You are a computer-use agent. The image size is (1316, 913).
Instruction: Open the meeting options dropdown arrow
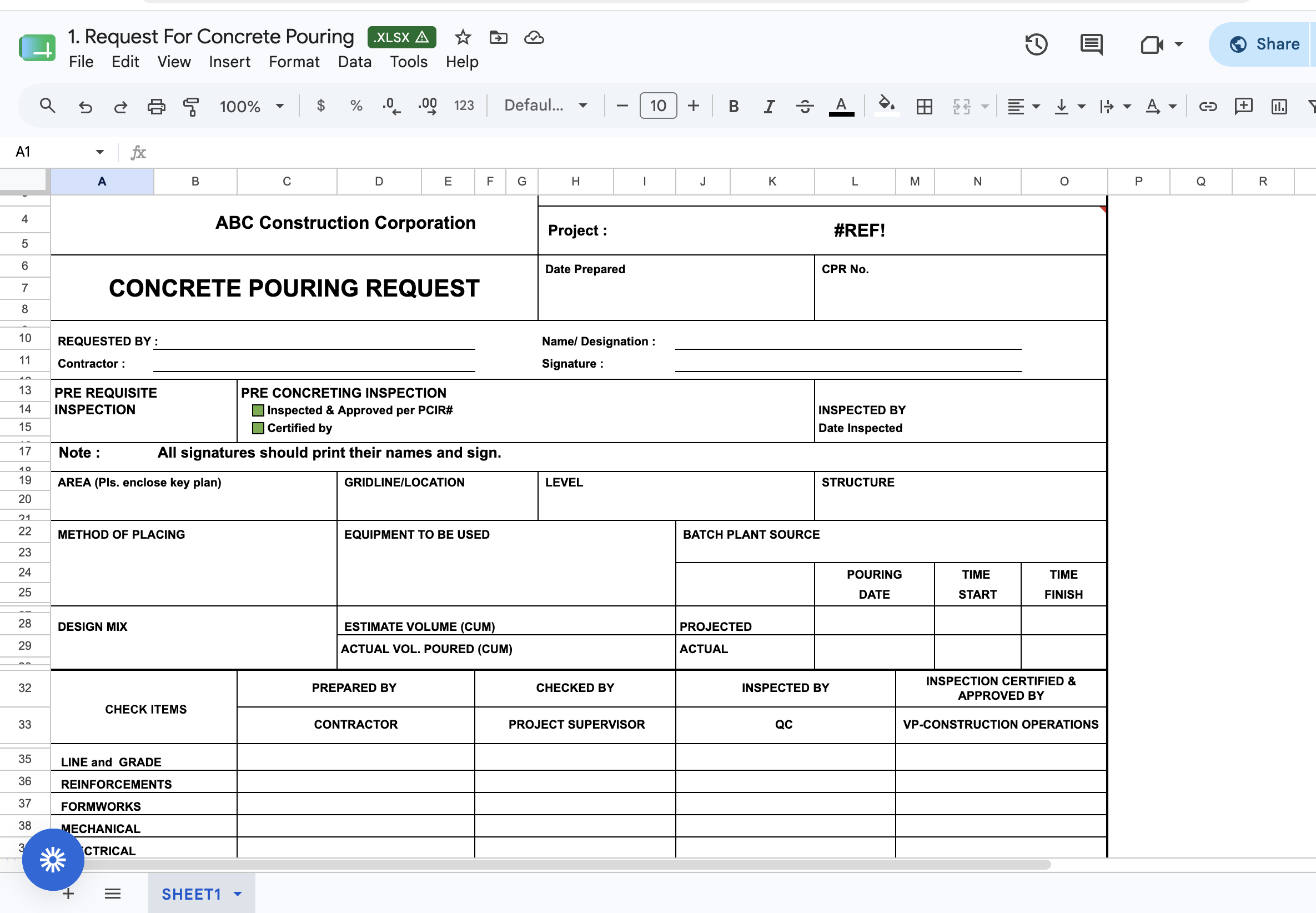click(1179, 44)
